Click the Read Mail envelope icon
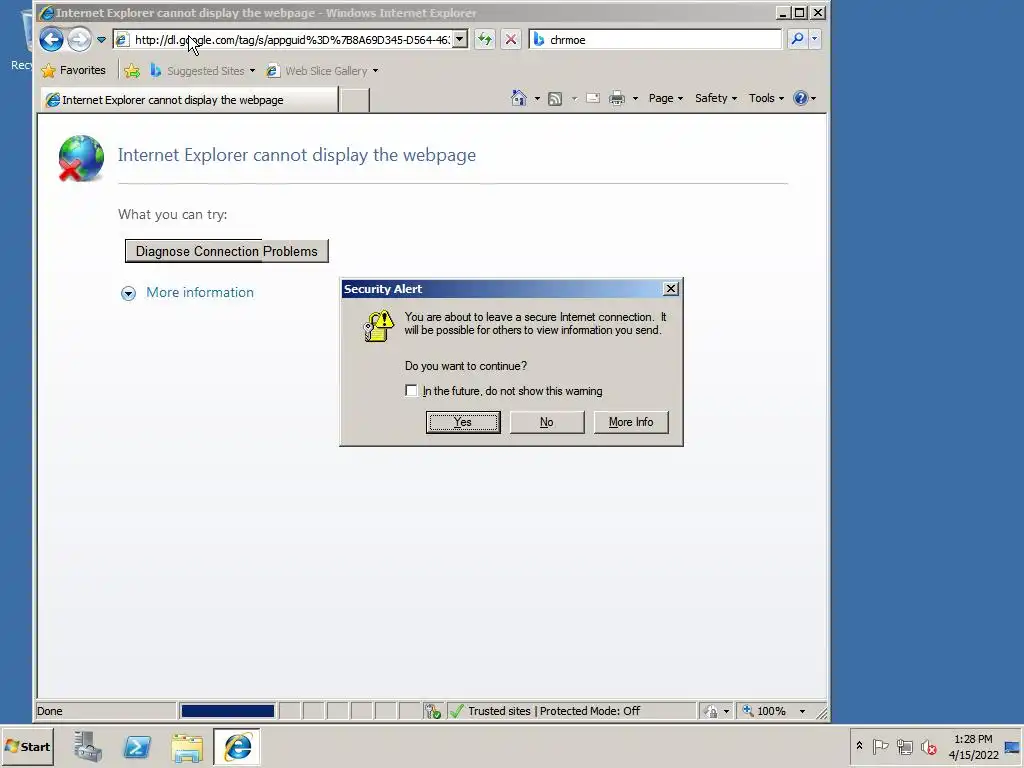 tap(593, 99)
